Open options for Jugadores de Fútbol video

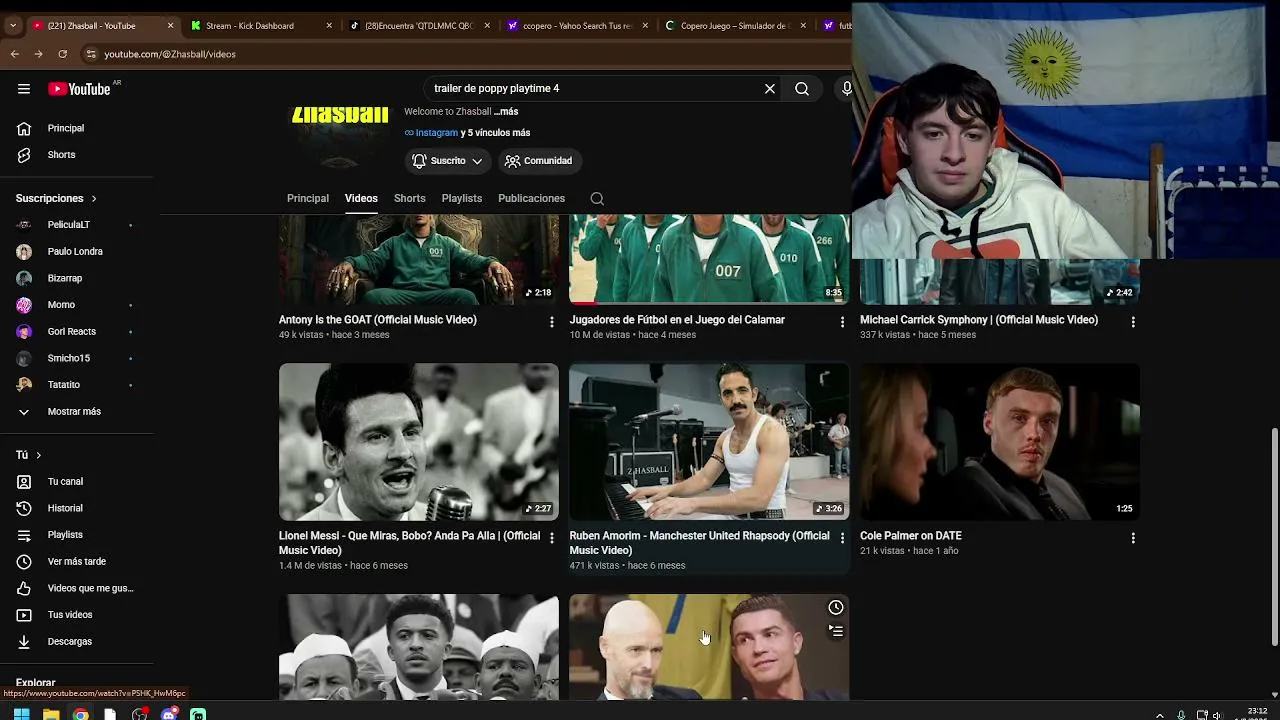842,322
